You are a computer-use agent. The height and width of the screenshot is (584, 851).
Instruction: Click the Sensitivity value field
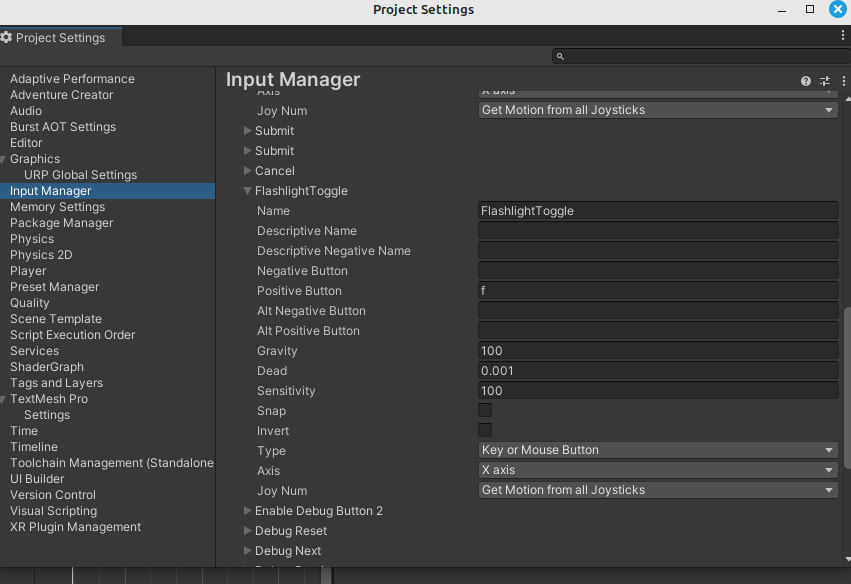point(658,391)
